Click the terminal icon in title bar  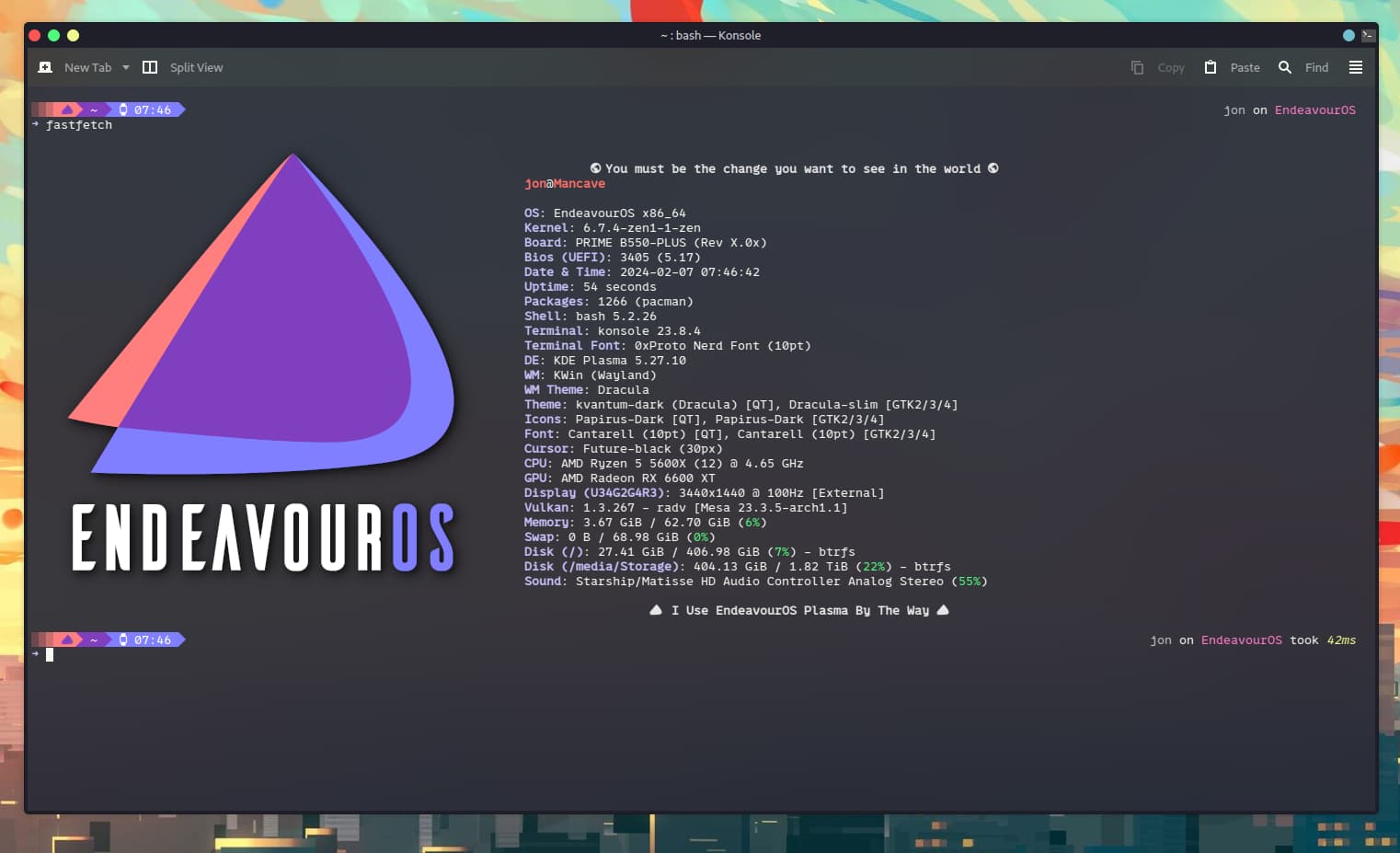pyautogui.click(x=1368, y=35)
